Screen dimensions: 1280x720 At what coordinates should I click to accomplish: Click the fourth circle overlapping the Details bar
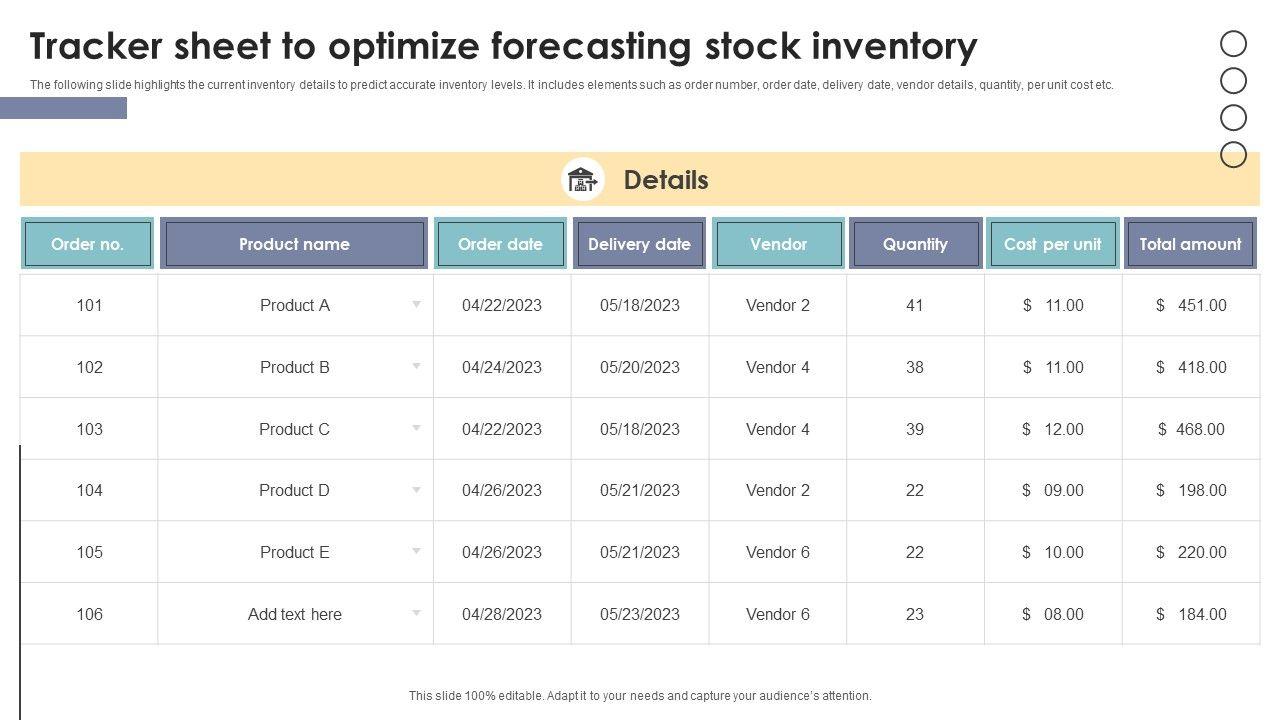point(1233,154)
